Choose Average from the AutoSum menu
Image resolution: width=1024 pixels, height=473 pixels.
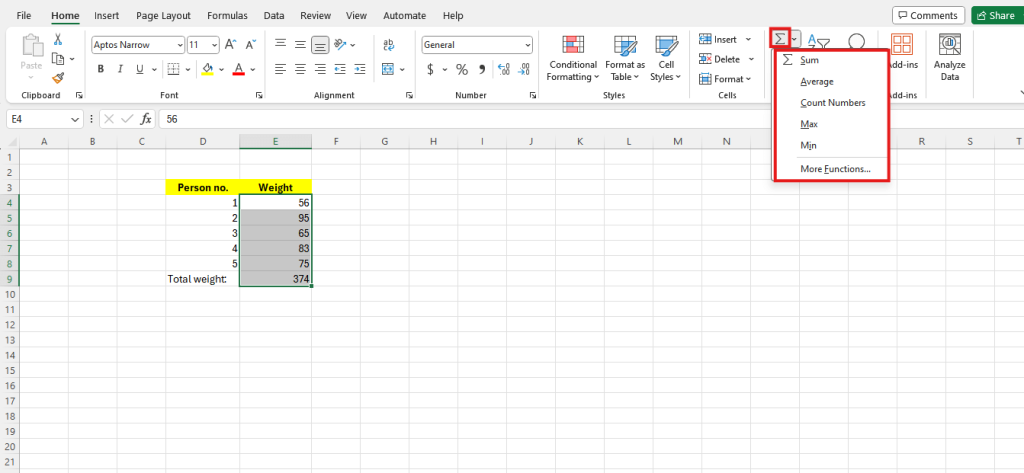817,82
